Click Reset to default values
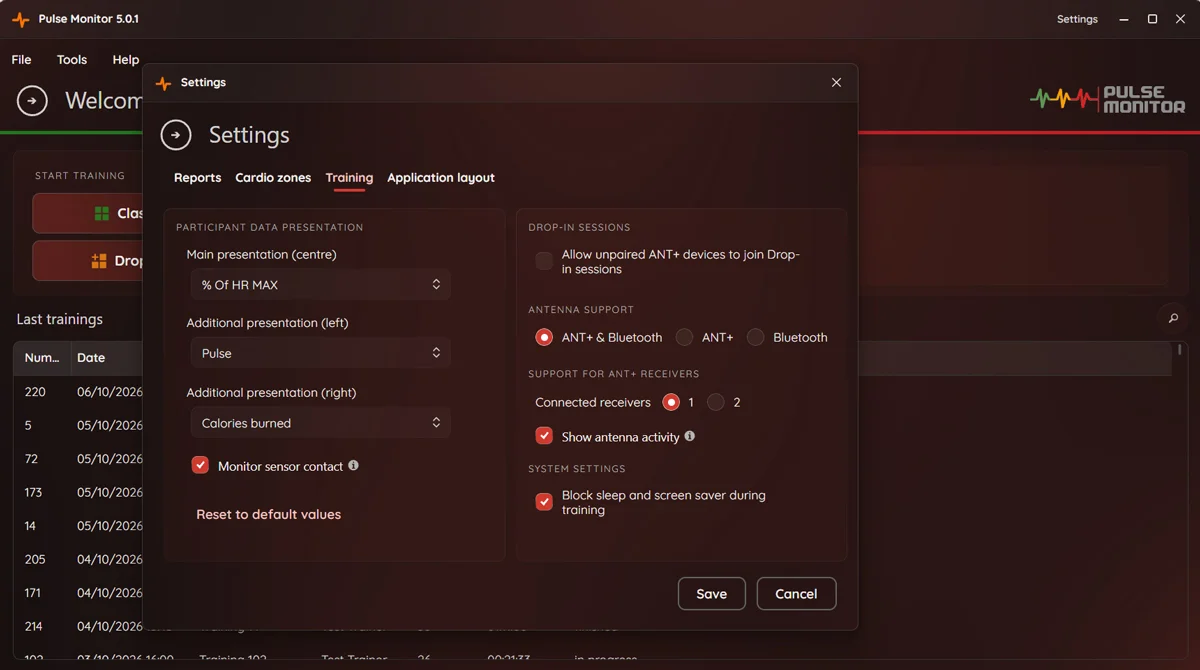1200x670 pixels. pos(269,514)
